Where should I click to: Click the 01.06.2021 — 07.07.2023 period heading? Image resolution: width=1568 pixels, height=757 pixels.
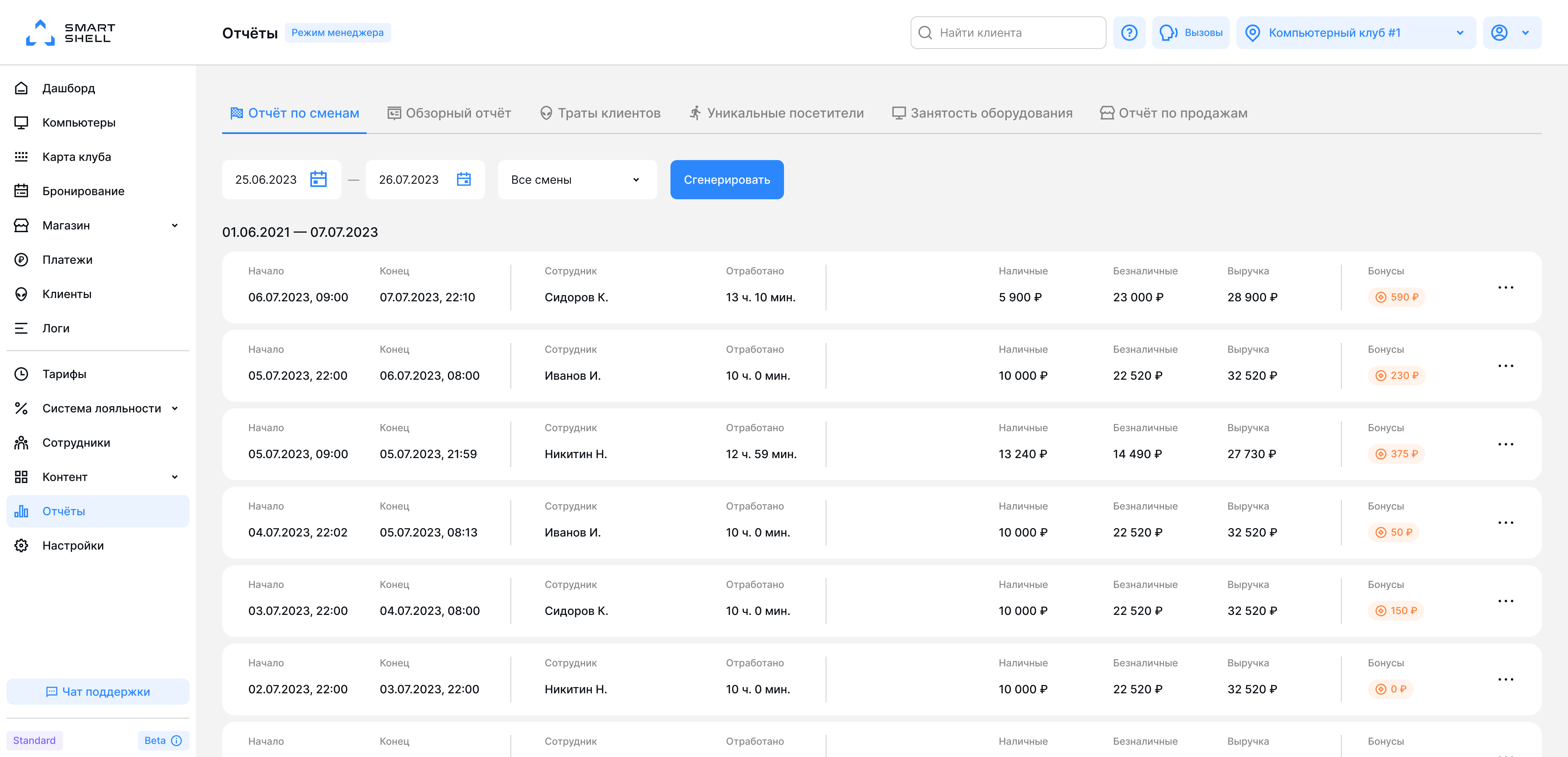click(300, 232)
